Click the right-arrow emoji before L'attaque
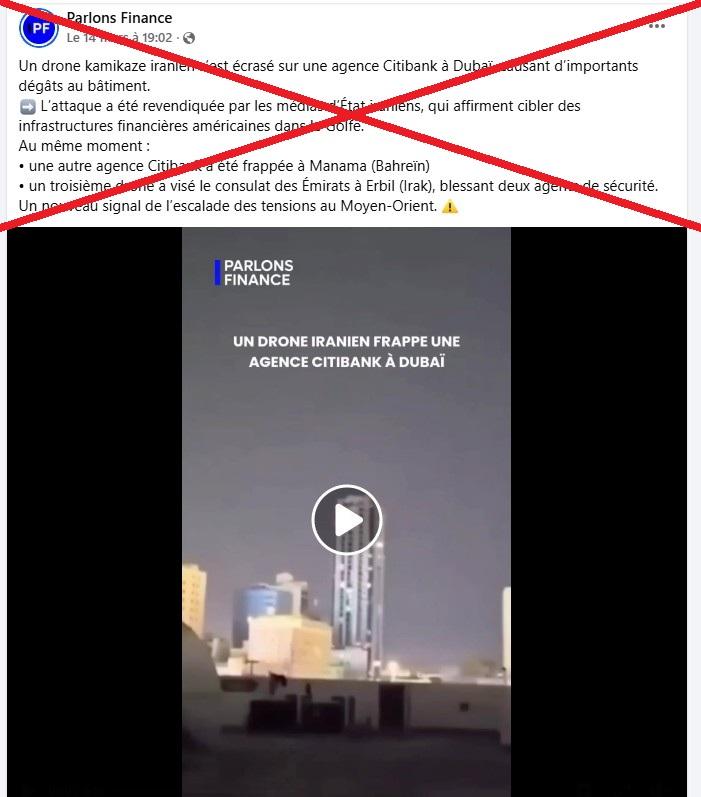Screen dimensions: 701x797 [x=27, y=107]
